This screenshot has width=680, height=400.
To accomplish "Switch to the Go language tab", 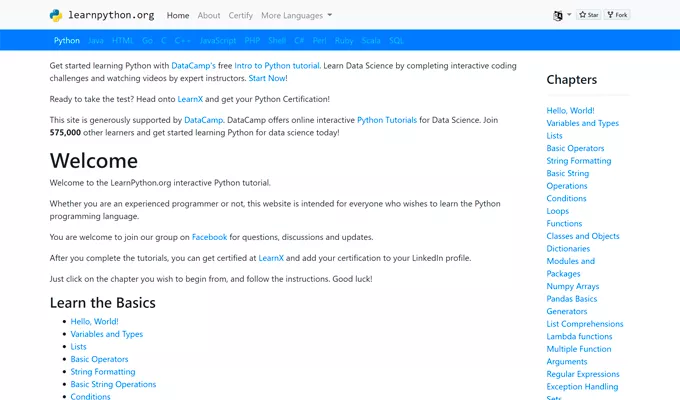I will [147, 41].
